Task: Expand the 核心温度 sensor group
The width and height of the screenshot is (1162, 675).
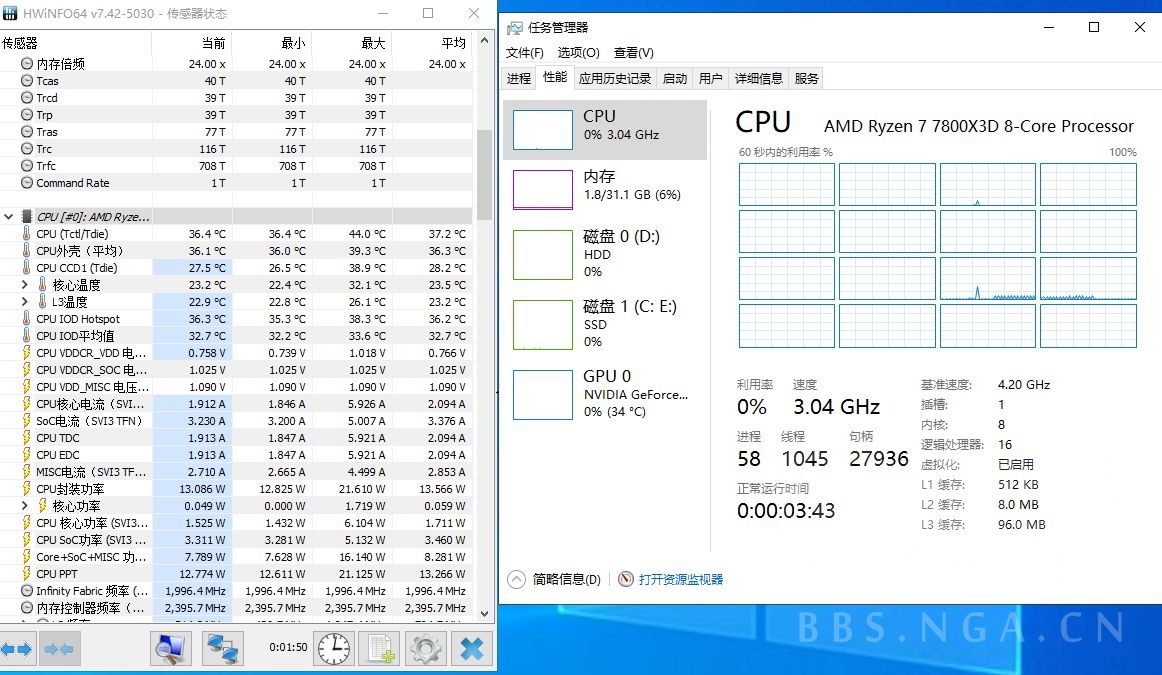Action: coord(22,284)
